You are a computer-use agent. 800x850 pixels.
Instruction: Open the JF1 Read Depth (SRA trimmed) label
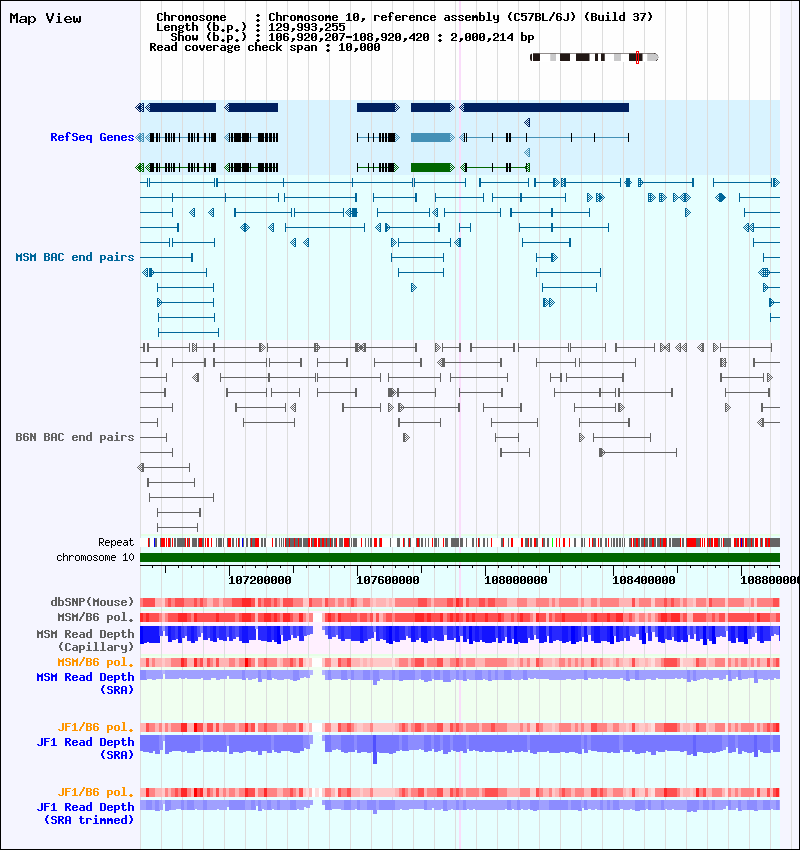pyautogui.click(x=85, y=813)
